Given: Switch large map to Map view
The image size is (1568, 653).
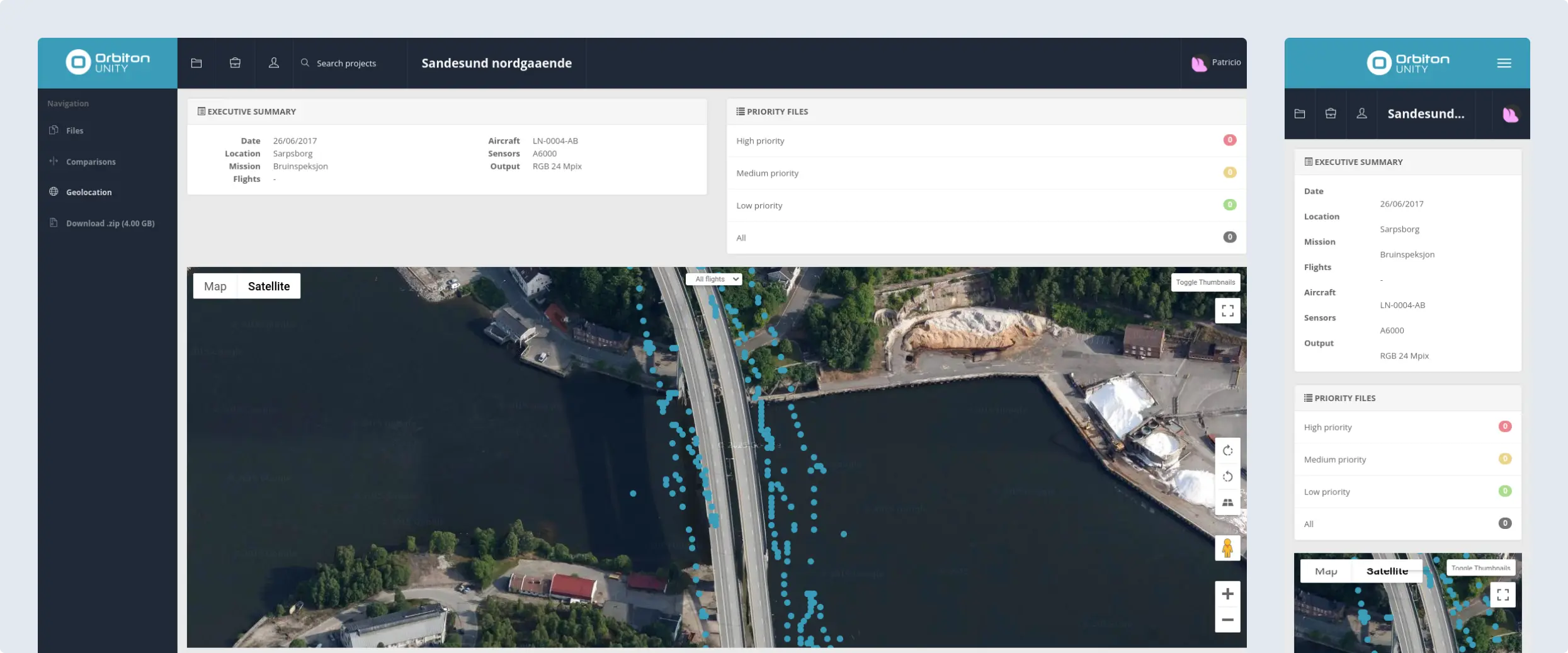Looking at the screenshot, I should click(x=215, y=287).
